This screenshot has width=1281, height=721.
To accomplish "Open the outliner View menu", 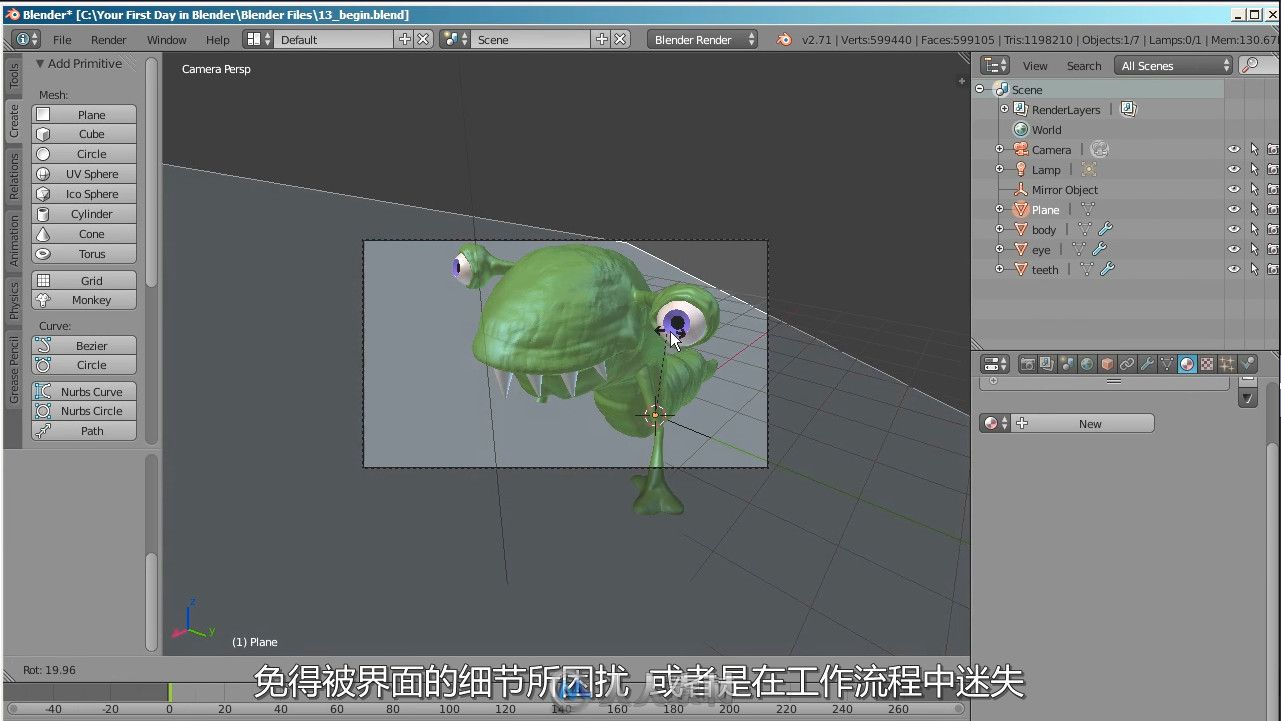I will pyautogui.click(x=1035, y=66).
